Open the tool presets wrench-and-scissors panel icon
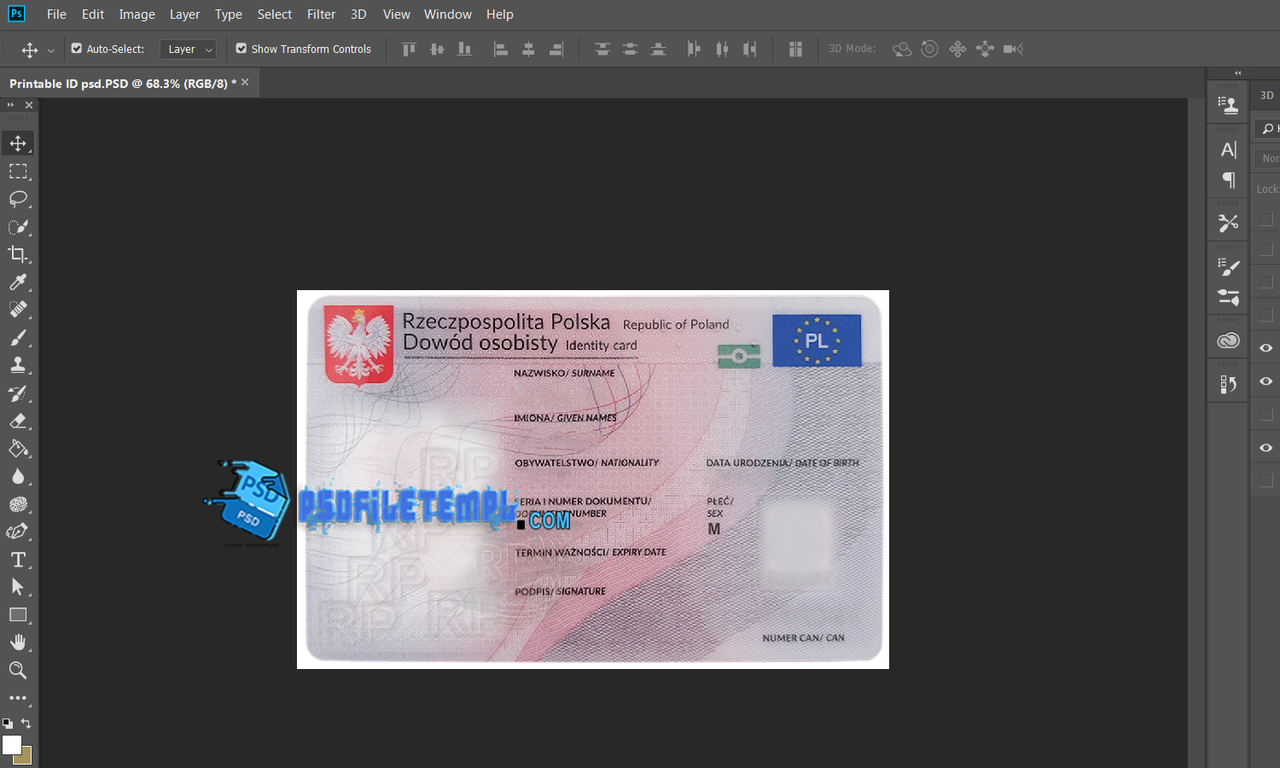Viewport: 1280px width, 768px height. click(x=1229, y=223)
